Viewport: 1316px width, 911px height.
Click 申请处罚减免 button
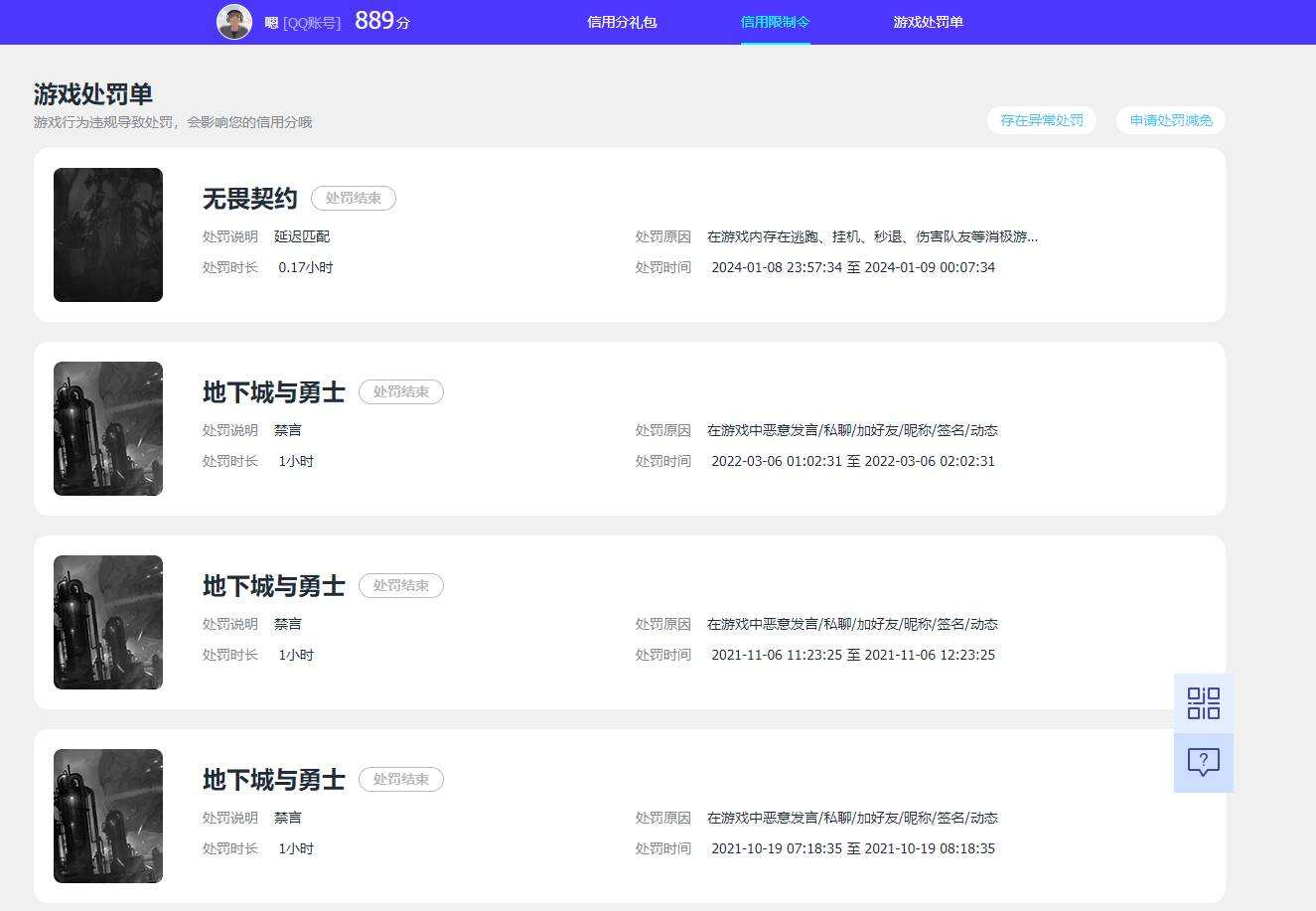tap(1171, 120)
